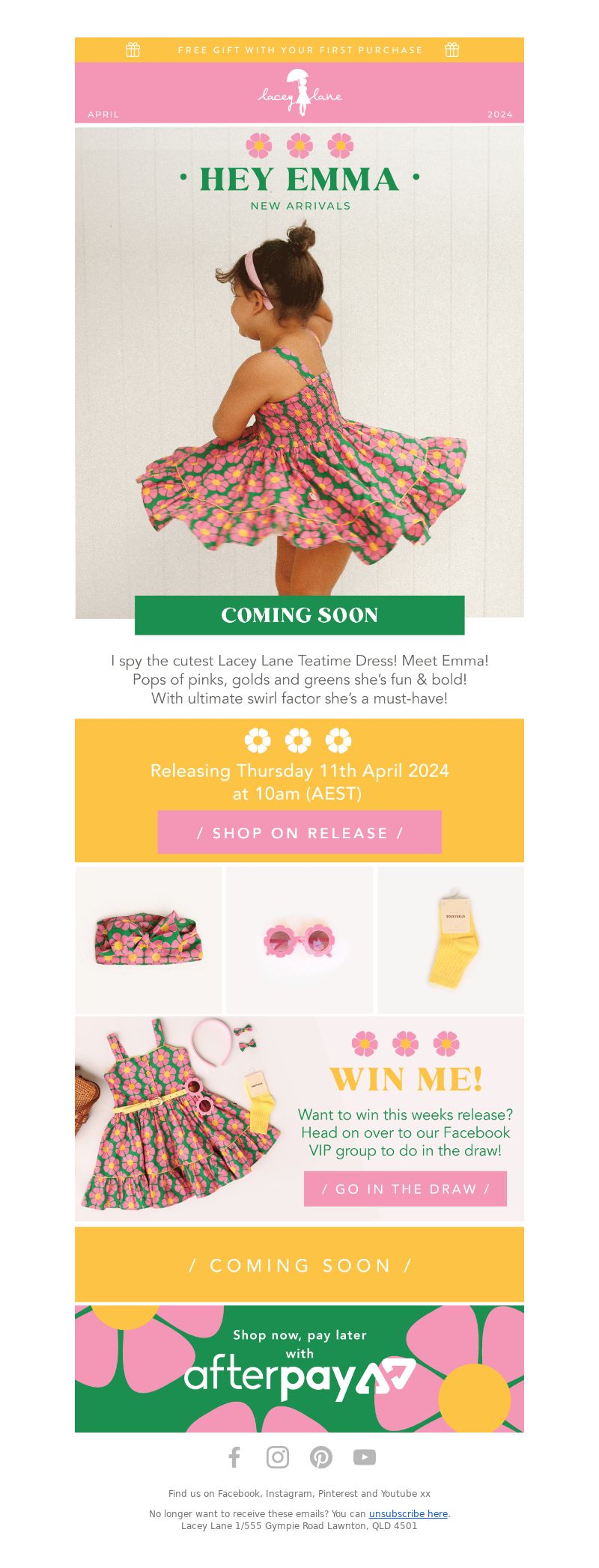599x1568 pixels.
Task: Click the left gift box icon
Action: tap(133, 50)
